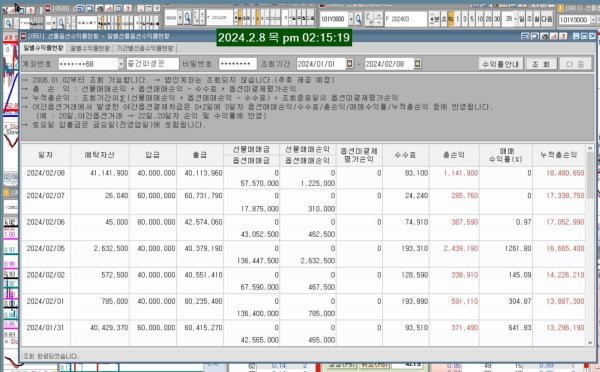The image size is (600, 372).
Task: Click the table scrollbar down arrow
Action: (x=590, y=343)
